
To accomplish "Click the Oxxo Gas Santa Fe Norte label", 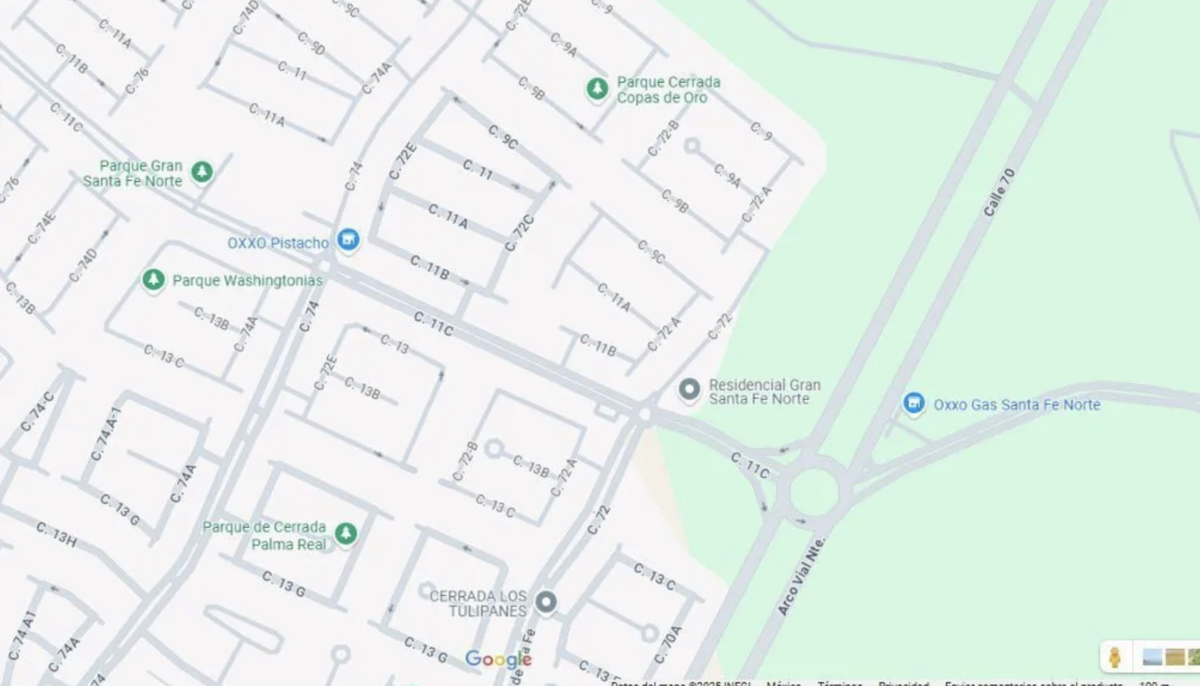I will tap(1017, 405).
